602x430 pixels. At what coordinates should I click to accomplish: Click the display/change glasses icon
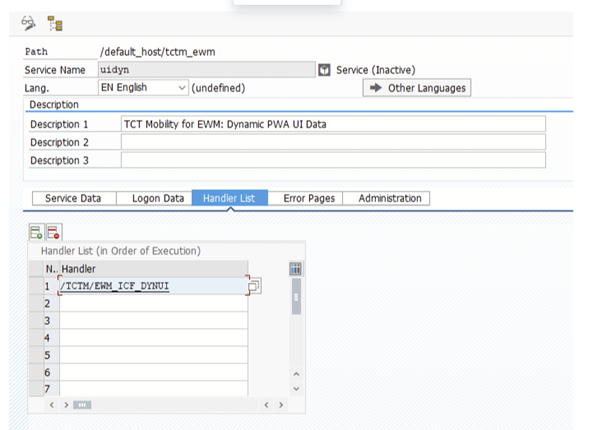pyautogui.click(x=29, y=22)
